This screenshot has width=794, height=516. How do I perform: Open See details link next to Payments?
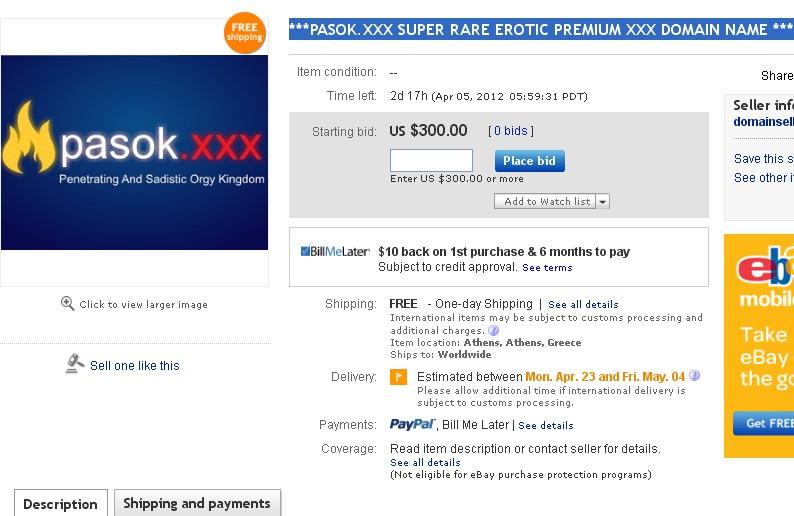[546, 425]
